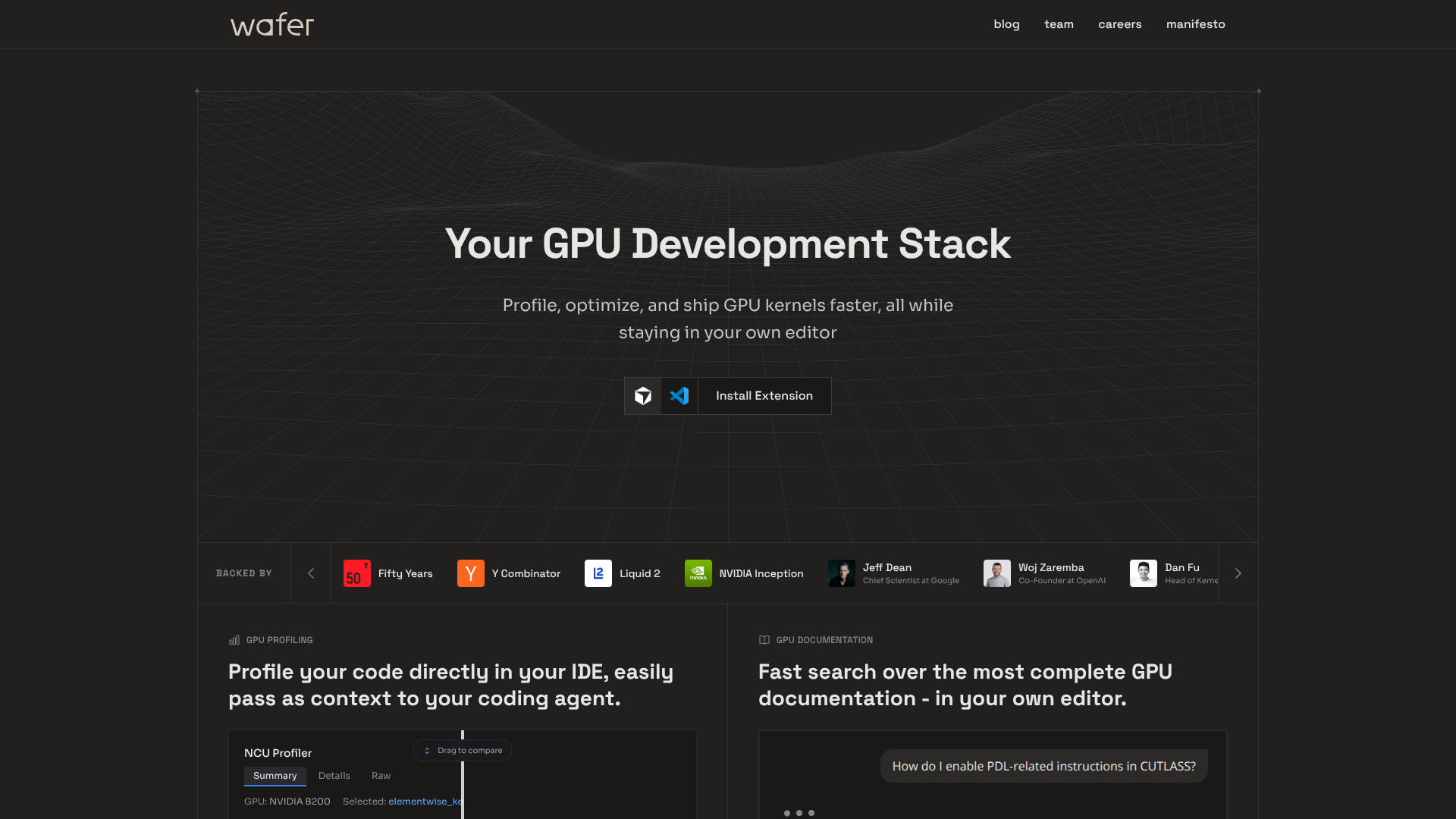Image resolution: width=1456 pixels, height=819 pixels.
Task: Click the Y Combinator logo
Action: point(471,573)
